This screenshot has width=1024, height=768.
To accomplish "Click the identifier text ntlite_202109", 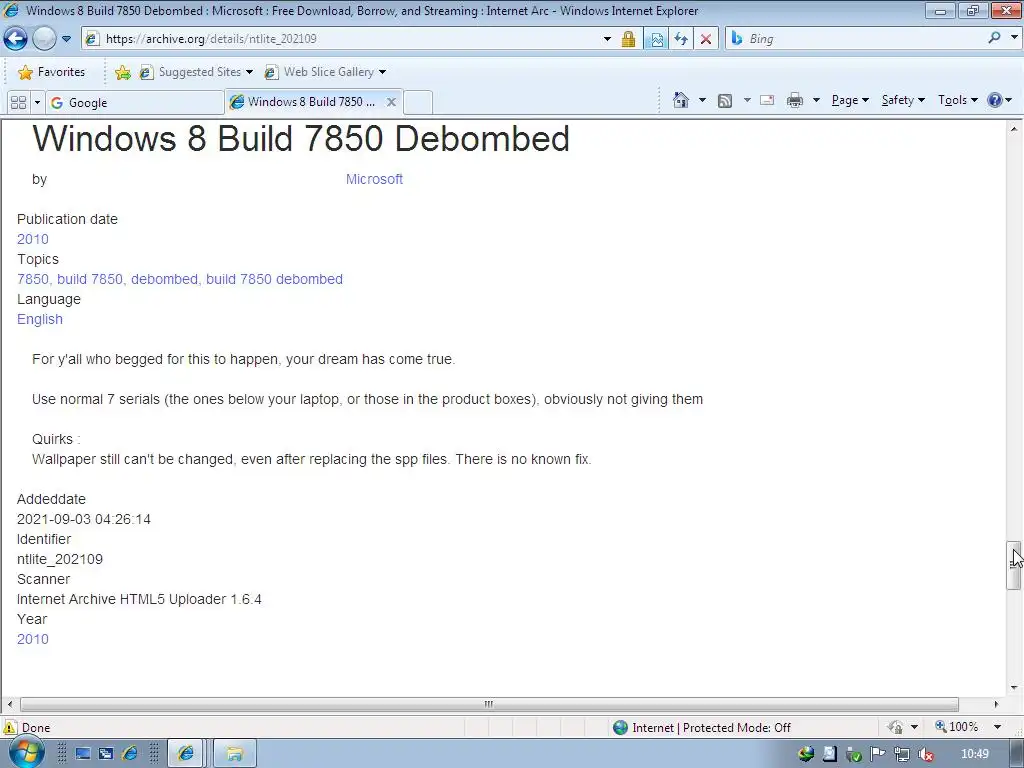I will 59,559.
